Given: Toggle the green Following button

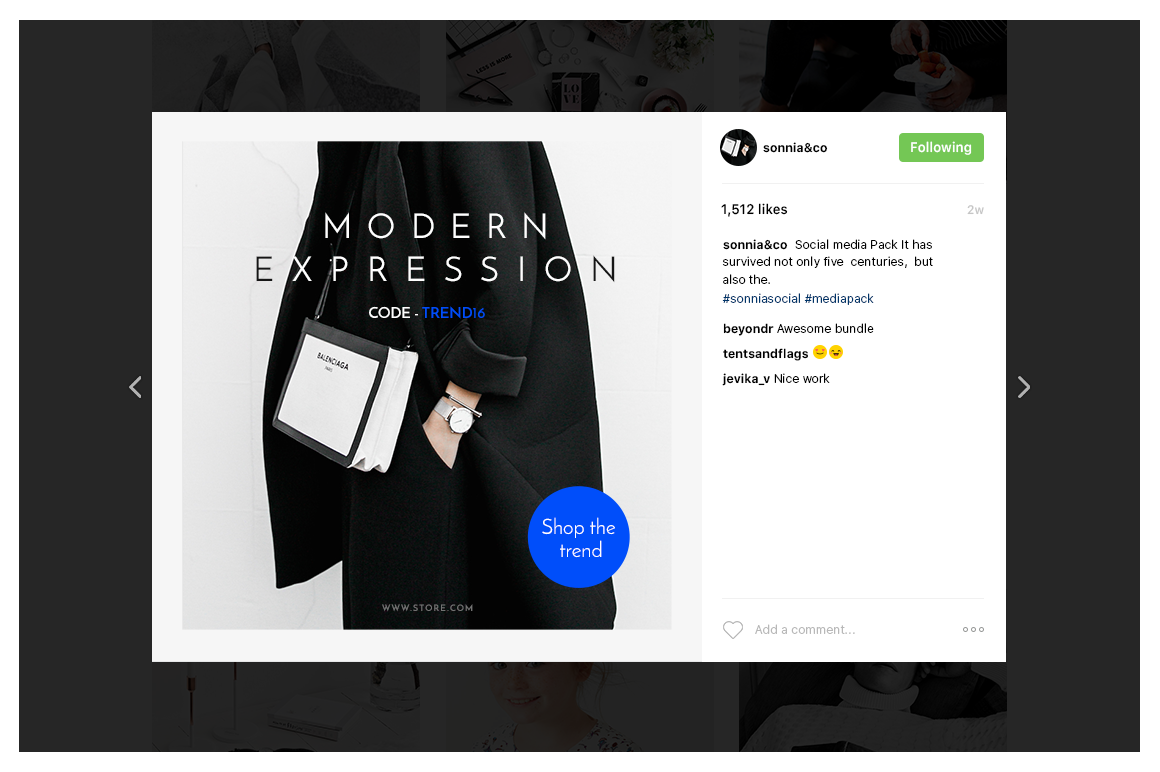Looking at the screenshot, I should (x=941, y=147).
